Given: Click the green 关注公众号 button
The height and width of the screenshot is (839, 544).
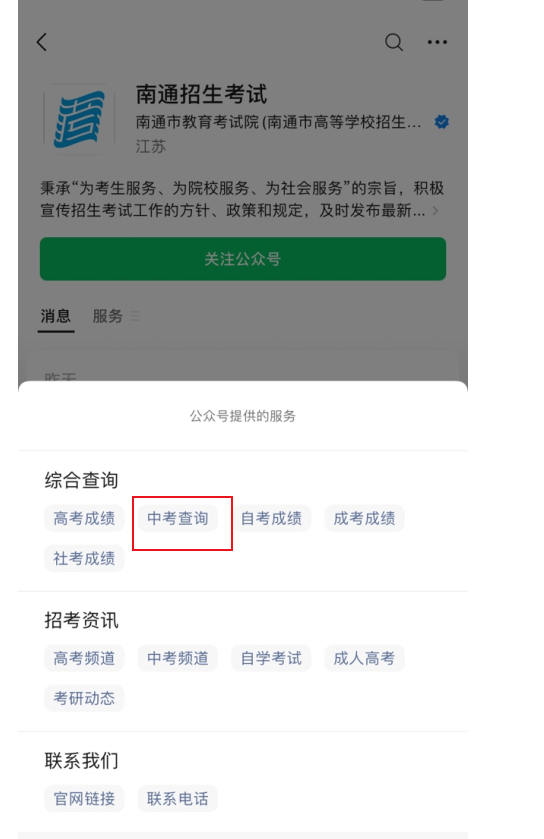Looking at the screenshot, I should pos(243,259).
